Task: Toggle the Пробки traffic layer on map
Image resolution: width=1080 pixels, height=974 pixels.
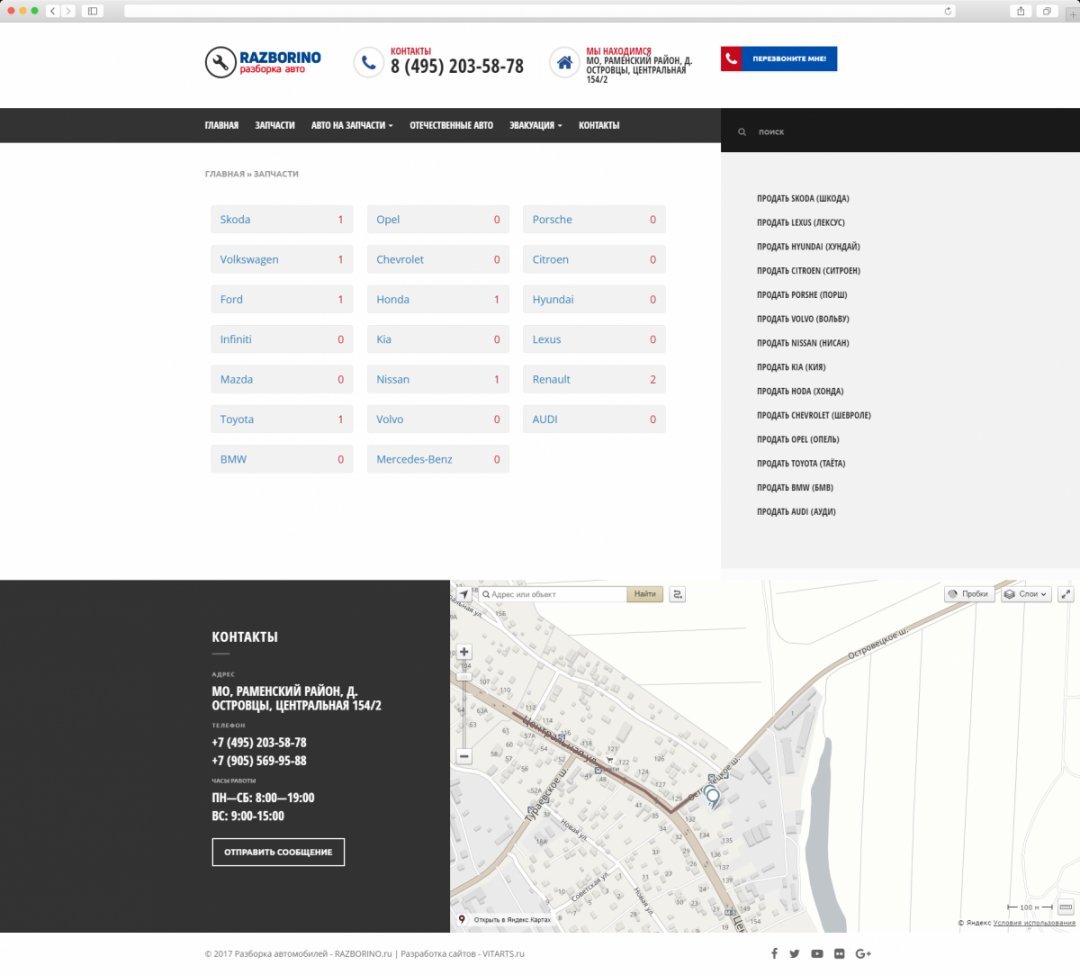Action: pyautogui.click(x=968, y=594)
